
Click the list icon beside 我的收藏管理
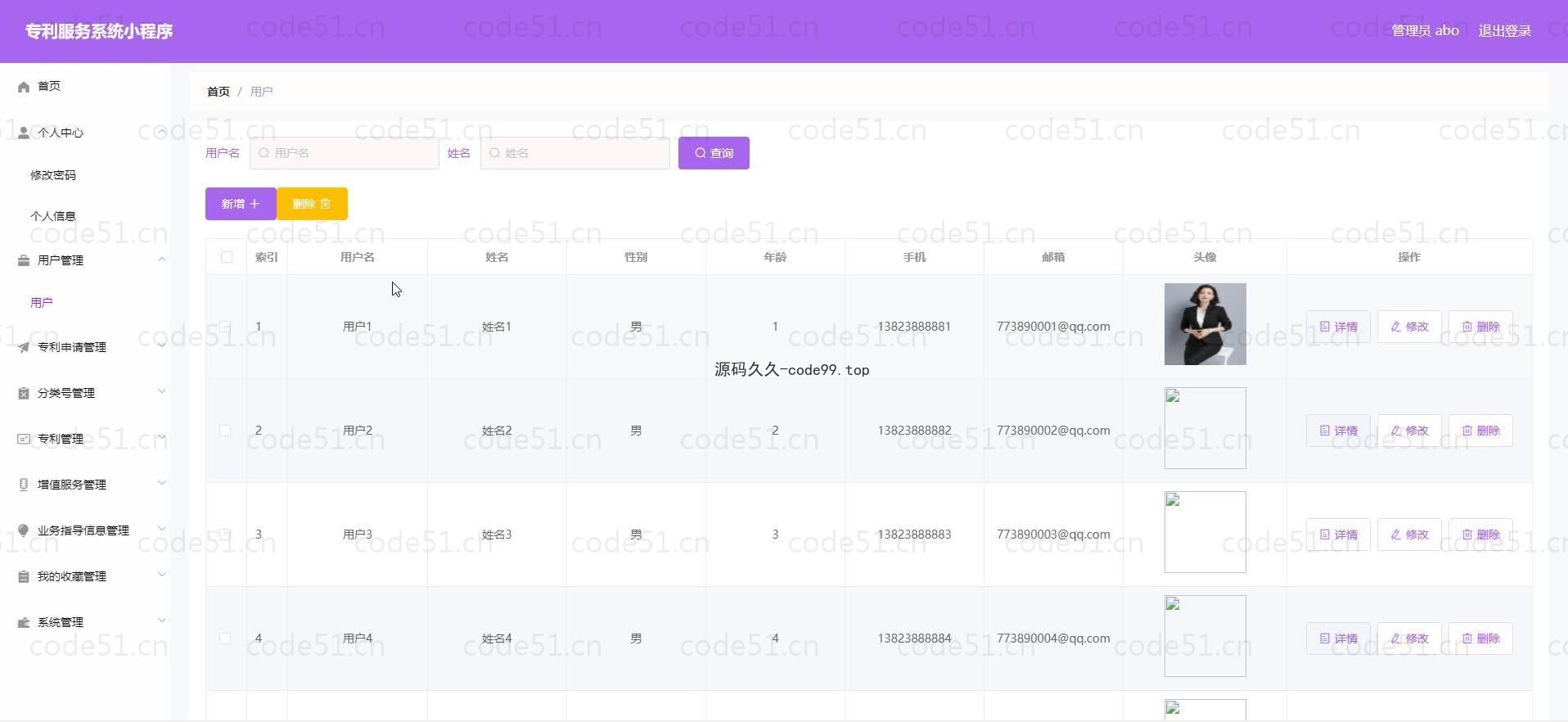pyautogui.click(x=24, y=576)
